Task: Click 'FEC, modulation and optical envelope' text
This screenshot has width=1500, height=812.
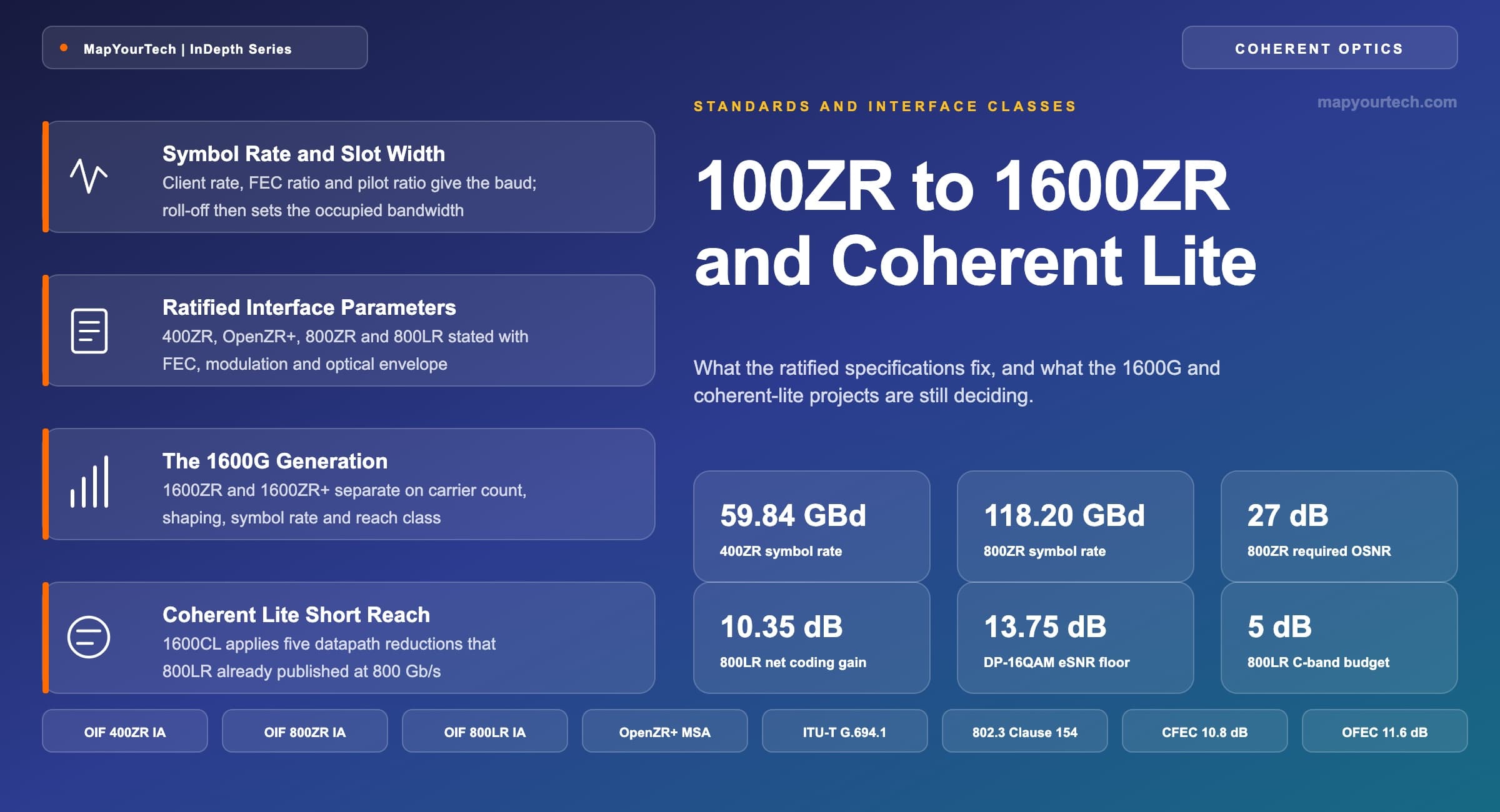Action: tap(305, 364)
